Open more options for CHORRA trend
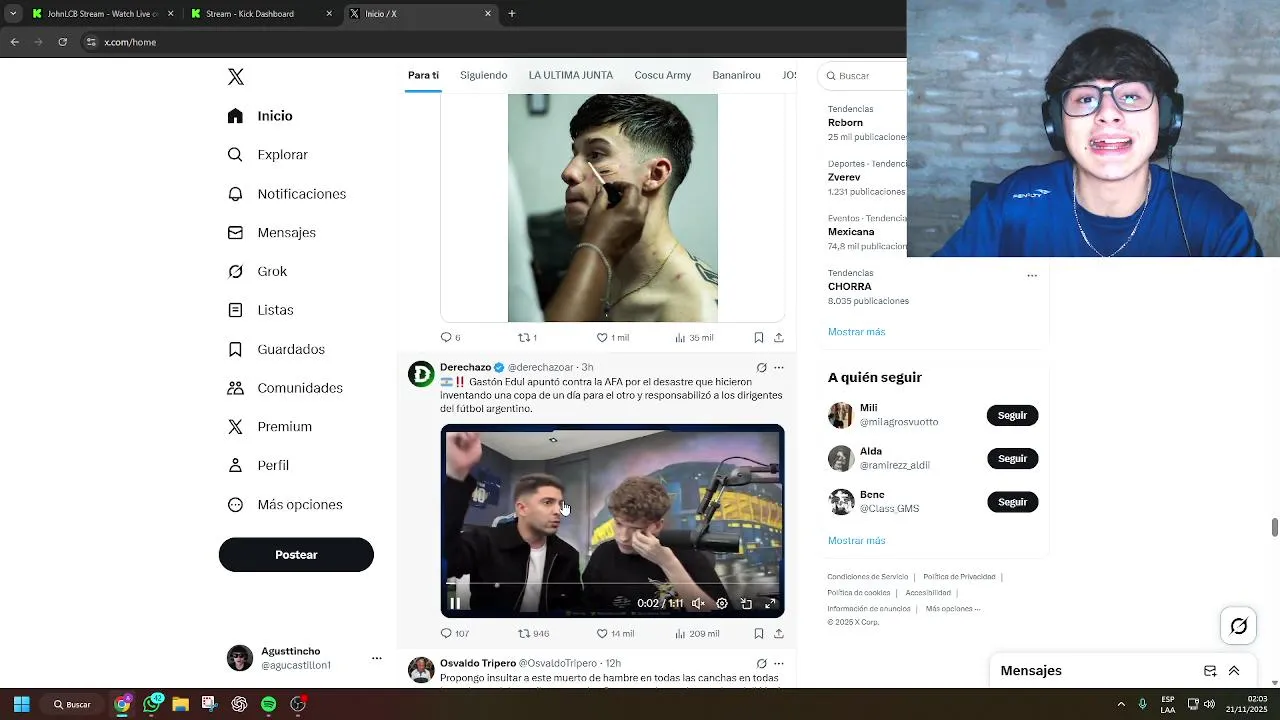This screenshot has width=1280, height=720. pyautogui.click(x=1032, y=275)
